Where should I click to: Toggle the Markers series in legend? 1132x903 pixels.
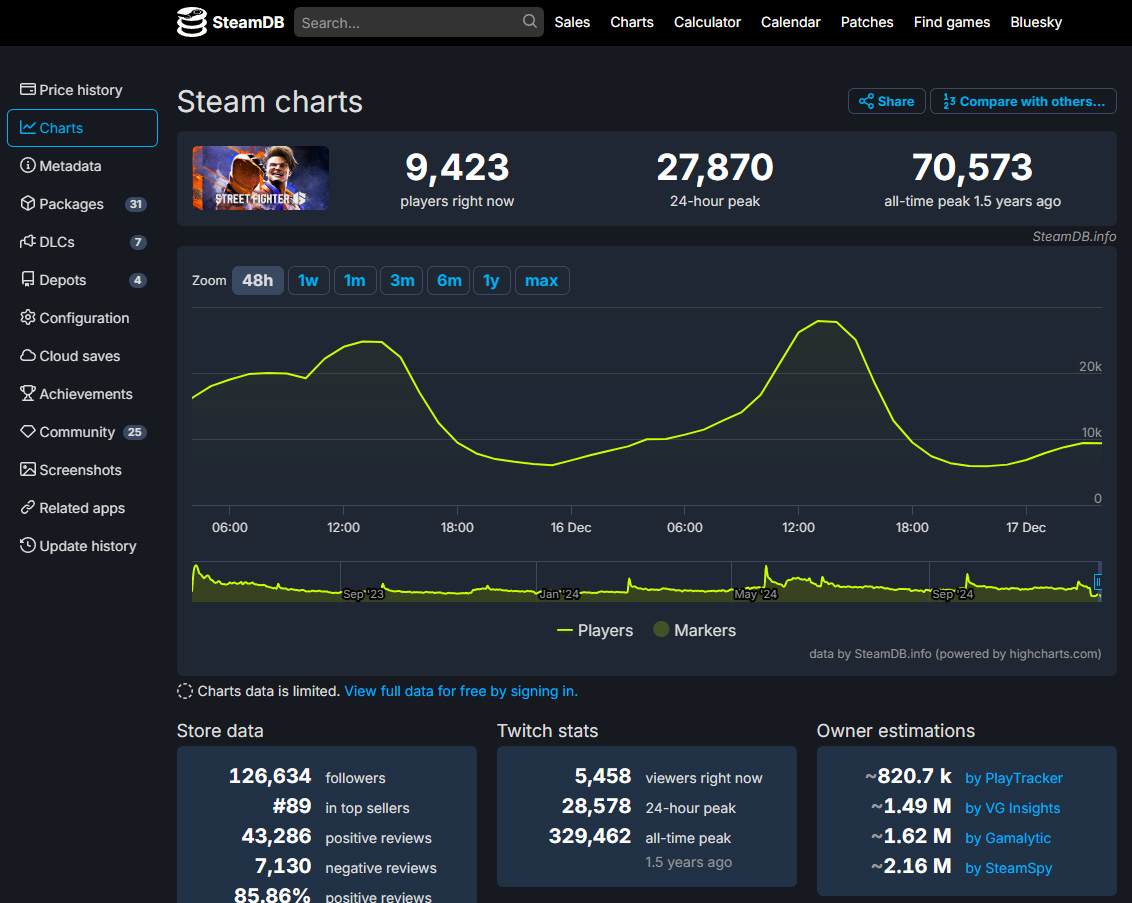click(695, 630)
